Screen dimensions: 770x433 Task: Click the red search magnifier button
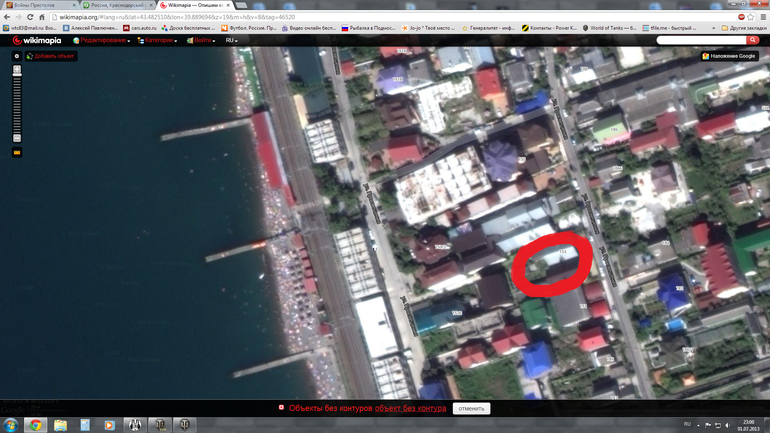point(753,41)
